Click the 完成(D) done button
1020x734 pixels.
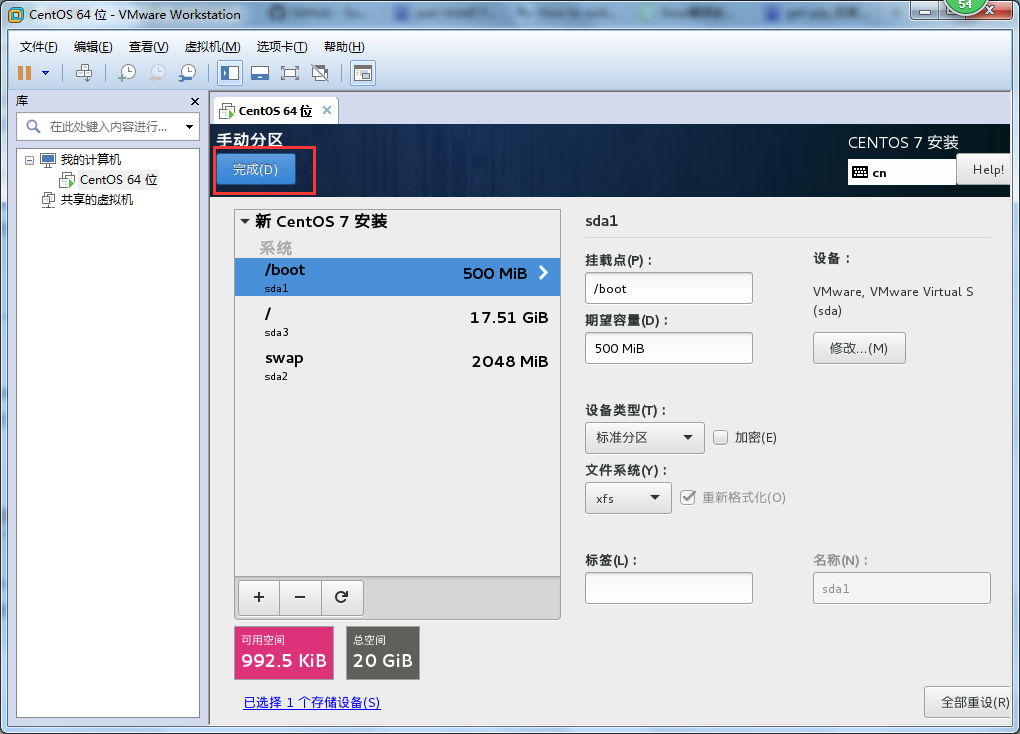256,169
